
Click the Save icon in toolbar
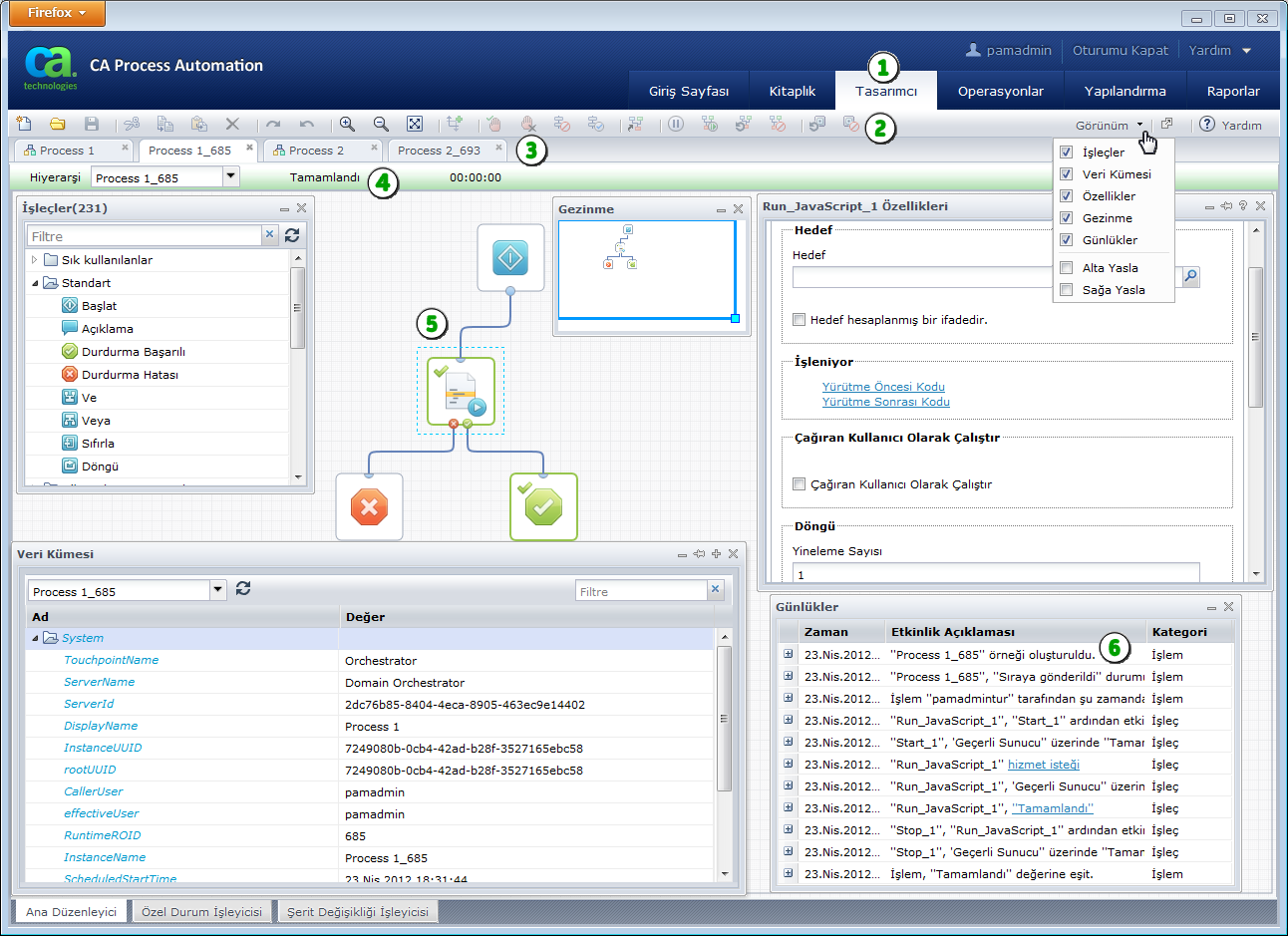click(92, 125)
